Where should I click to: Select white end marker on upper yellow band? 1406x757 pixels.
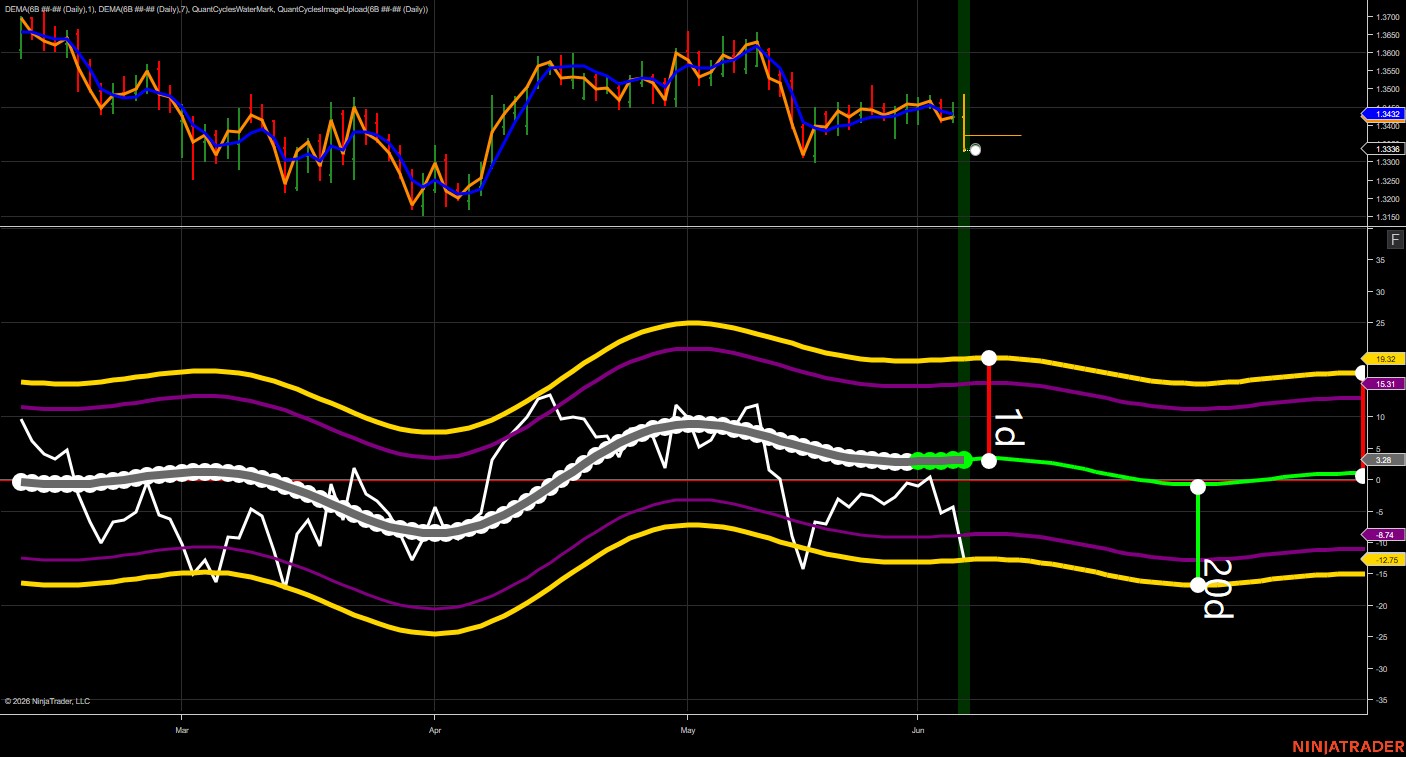tap(1361, 373)
